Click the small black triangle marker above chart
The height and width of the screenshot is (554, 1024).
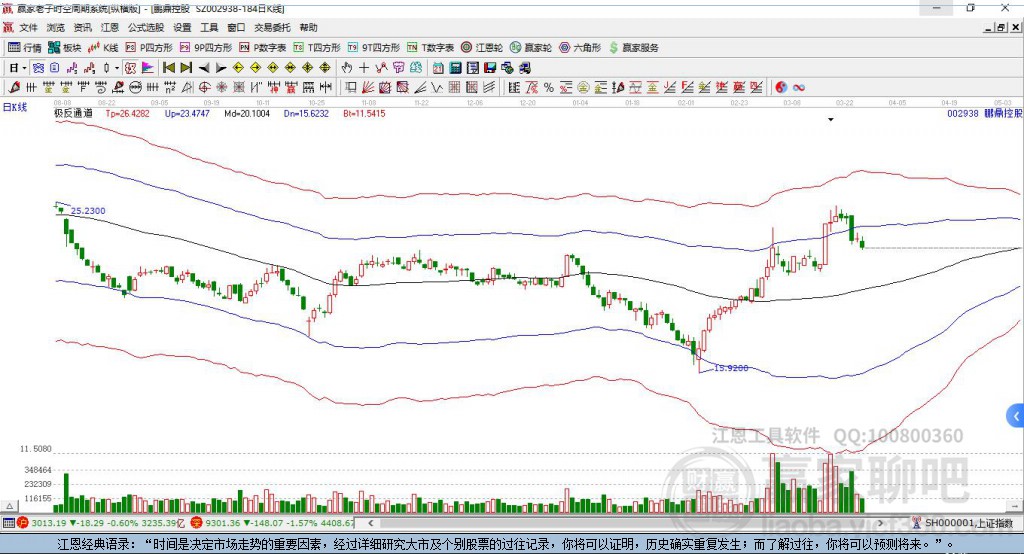tap(831, 120)
